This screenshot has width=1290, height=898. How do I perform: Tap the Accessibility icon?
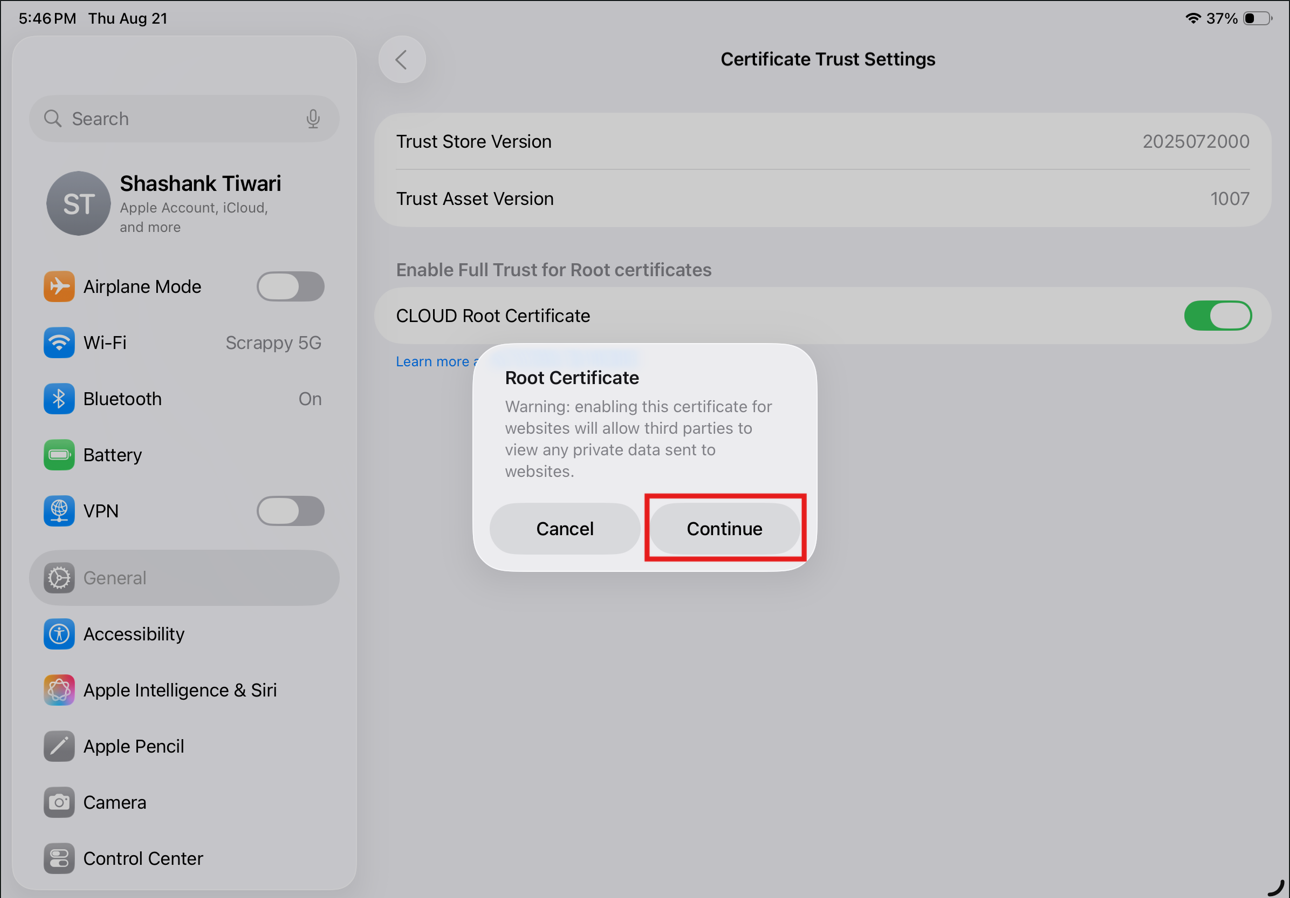pos(59,634)
